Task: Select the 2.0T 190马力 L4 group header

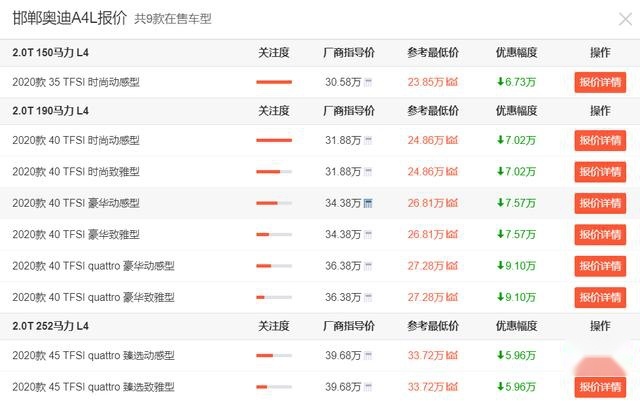Action: tap(51, 111)
